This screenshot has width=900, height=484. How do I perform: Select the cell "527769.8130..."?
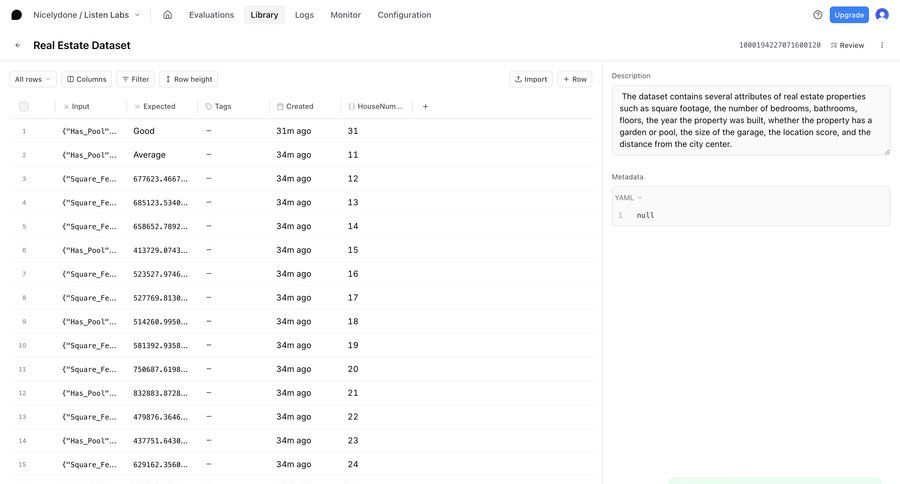160,298
